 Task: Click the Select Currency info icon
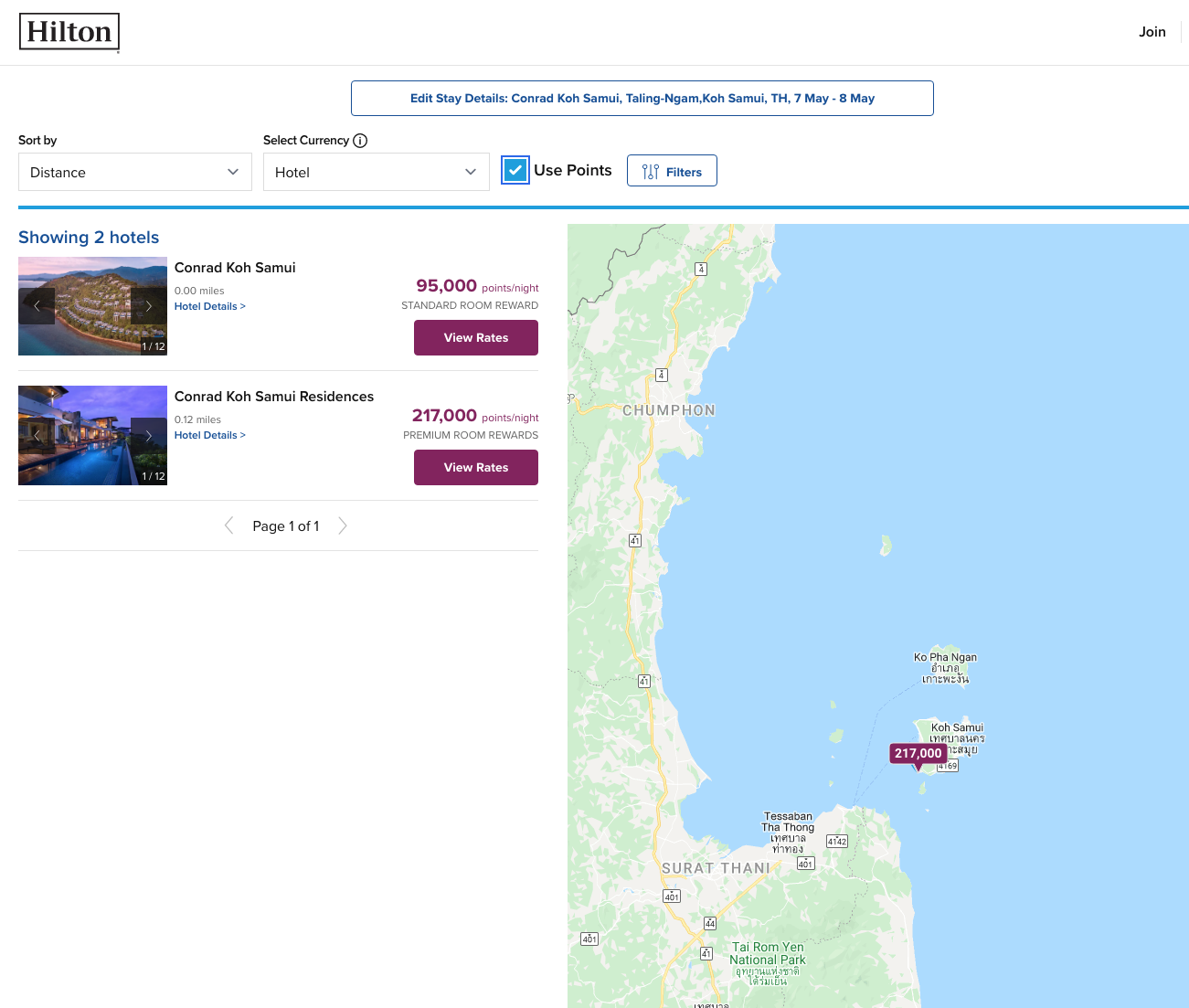(360, 141)
